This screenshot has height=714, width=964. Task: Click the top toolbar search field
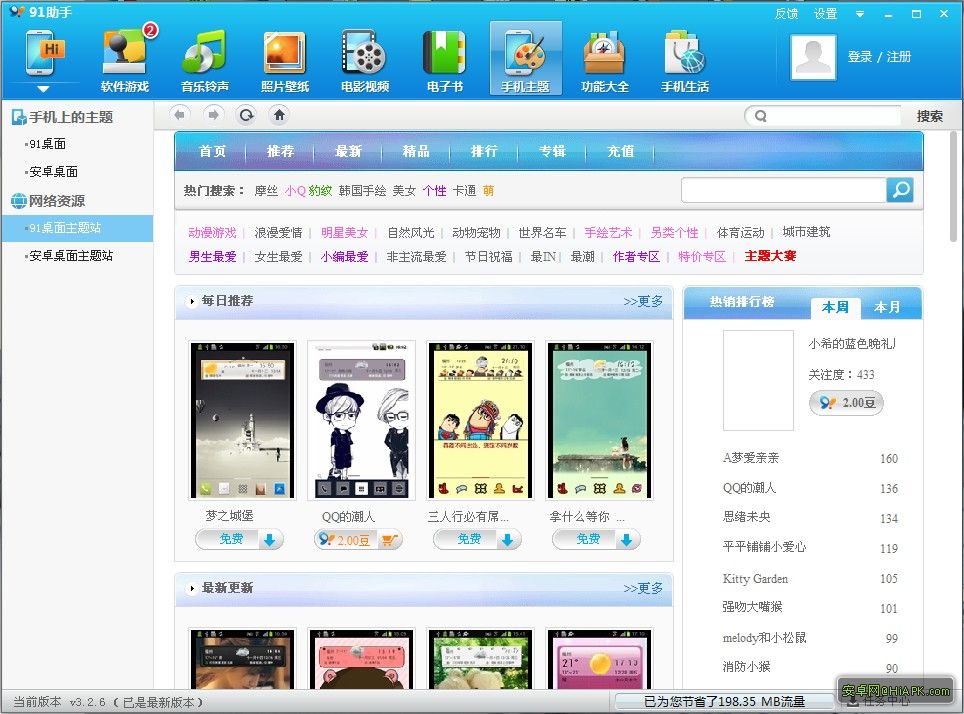pos(823,116)
